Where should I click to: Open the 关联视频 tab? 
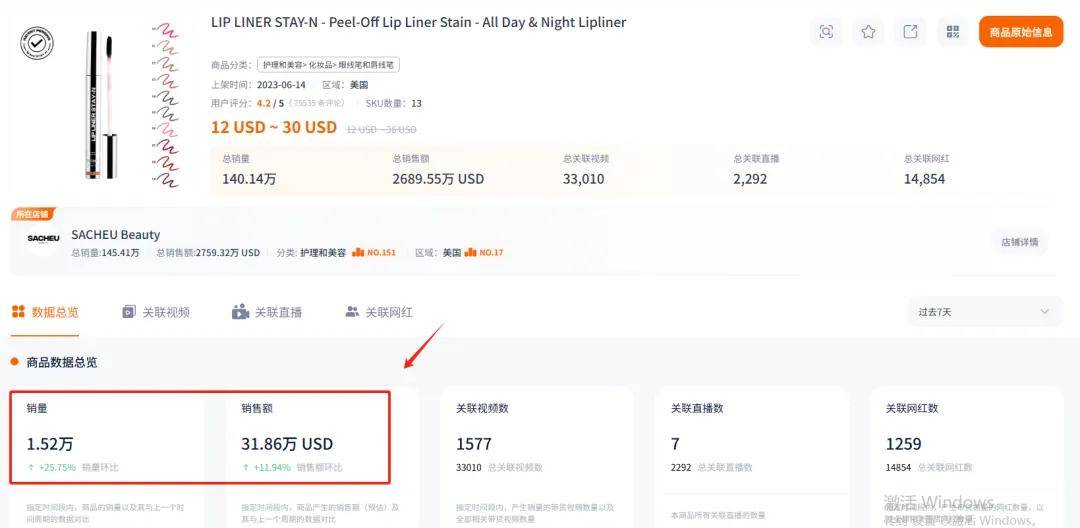155,312
